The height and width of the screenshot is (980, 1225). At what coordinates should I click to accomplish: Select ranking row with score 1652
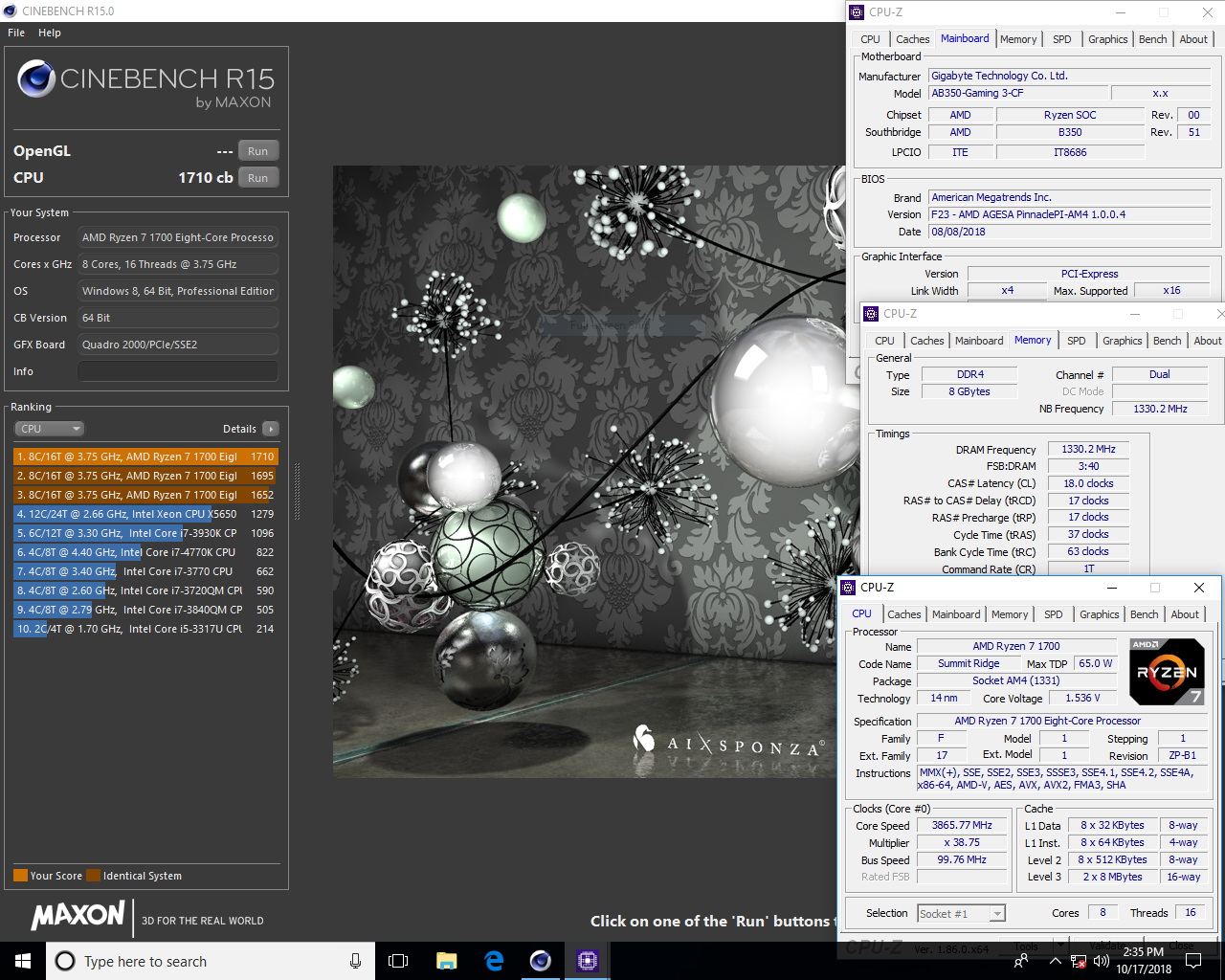(x=145, y=495)
